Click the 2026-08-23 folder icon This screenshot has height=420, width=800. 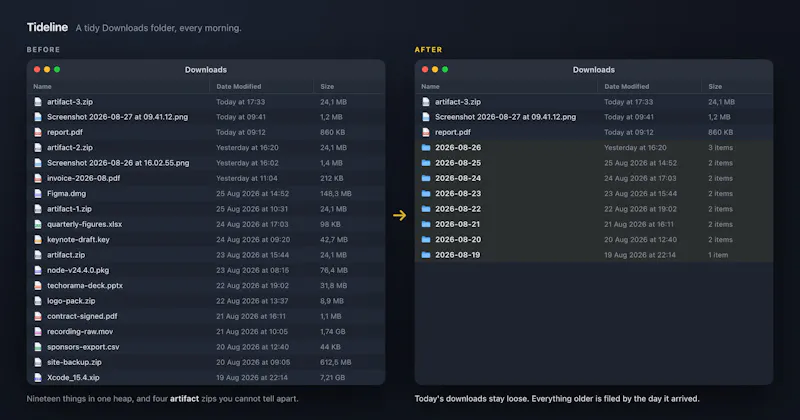[426, 193]
